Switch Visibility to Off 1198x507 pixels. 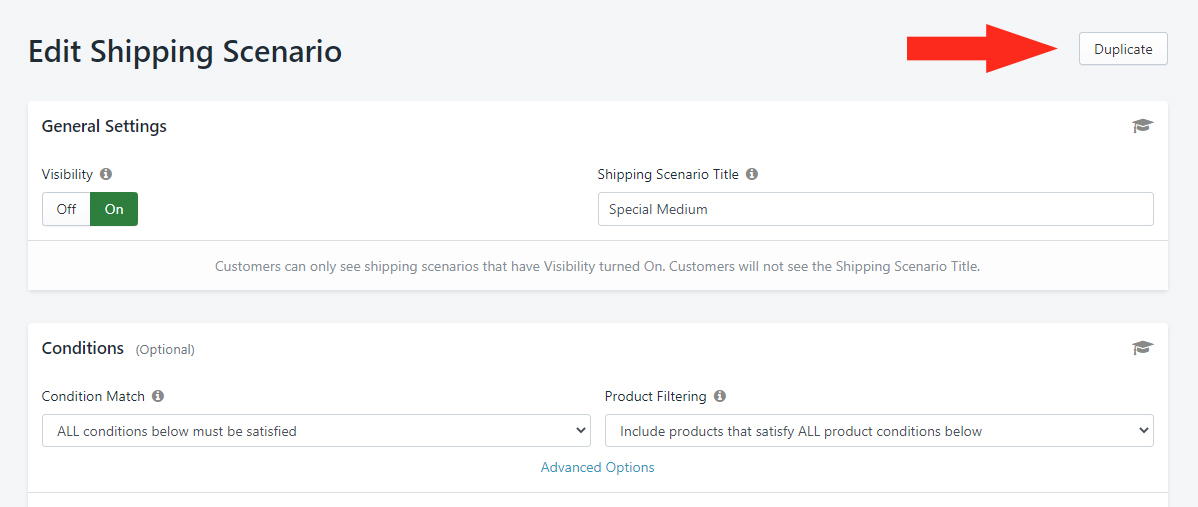pos(66,209)
